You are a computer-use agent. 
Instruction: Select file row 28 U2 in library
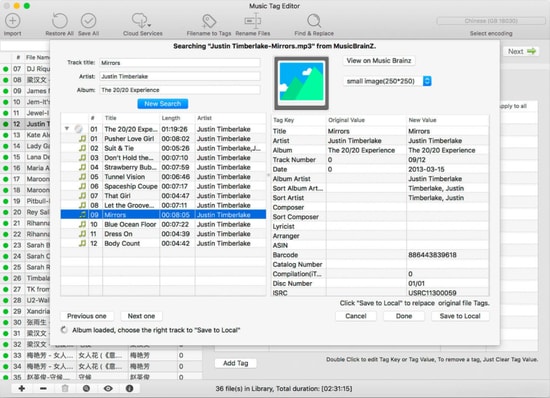(25, 300)
